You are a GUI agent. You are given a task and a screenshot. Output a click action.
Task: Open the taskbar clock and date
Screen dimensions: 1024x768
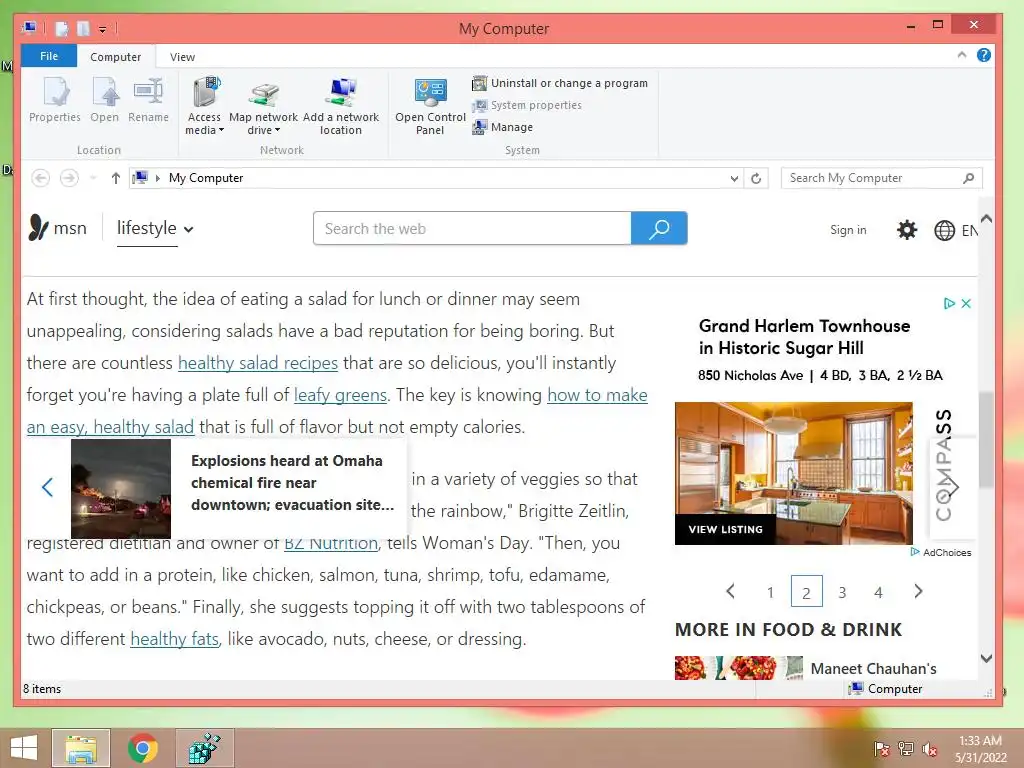point(980,749)
